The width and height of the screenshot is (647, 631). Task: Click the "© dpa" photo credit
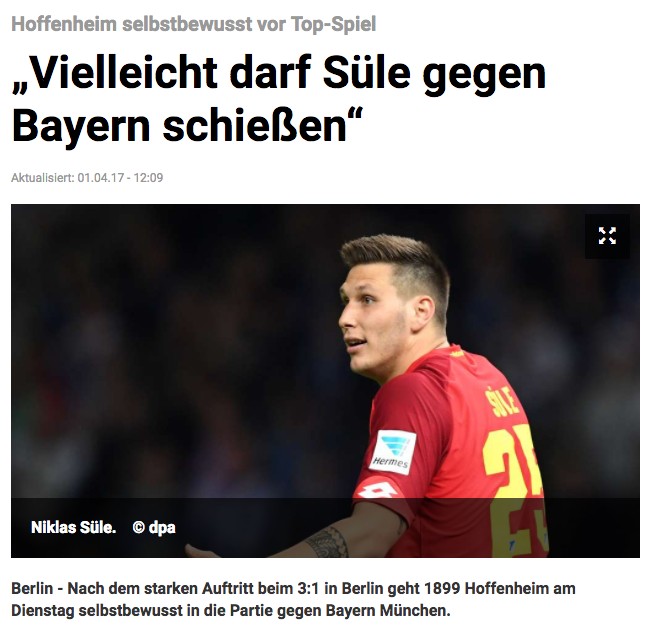(x=154, y=527)
